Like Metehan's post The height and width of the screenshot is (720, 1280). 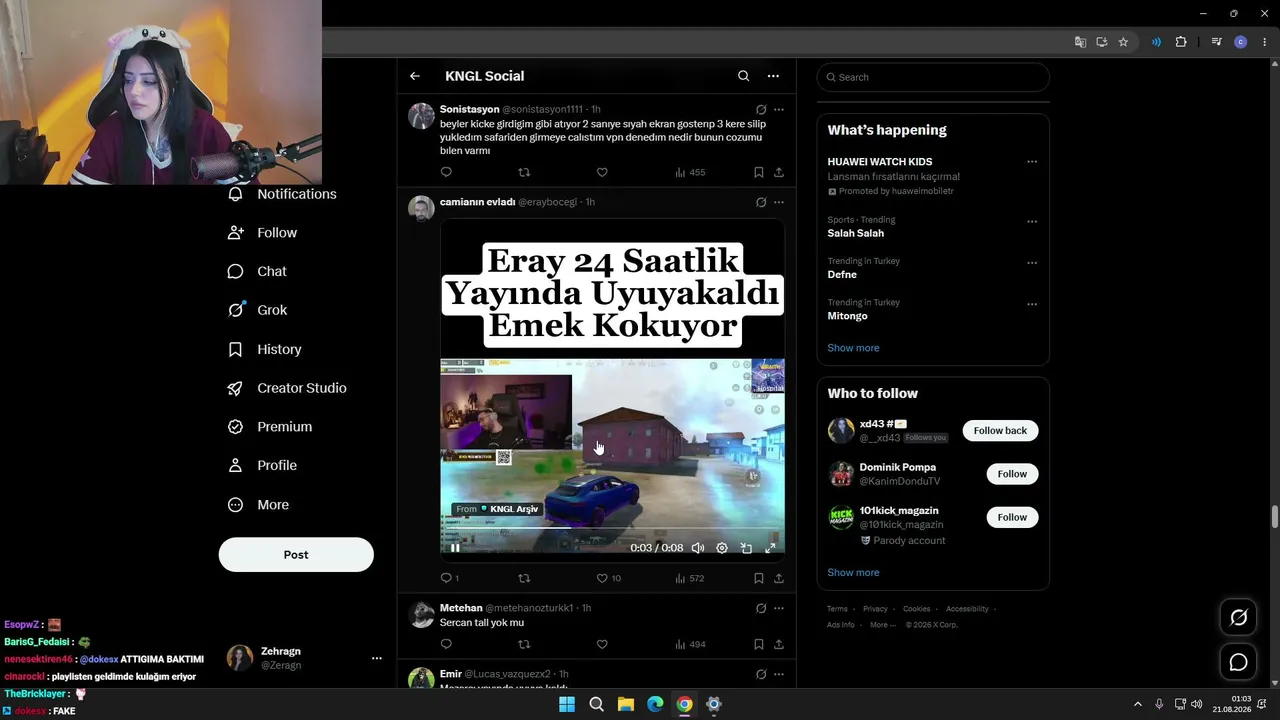602,644
